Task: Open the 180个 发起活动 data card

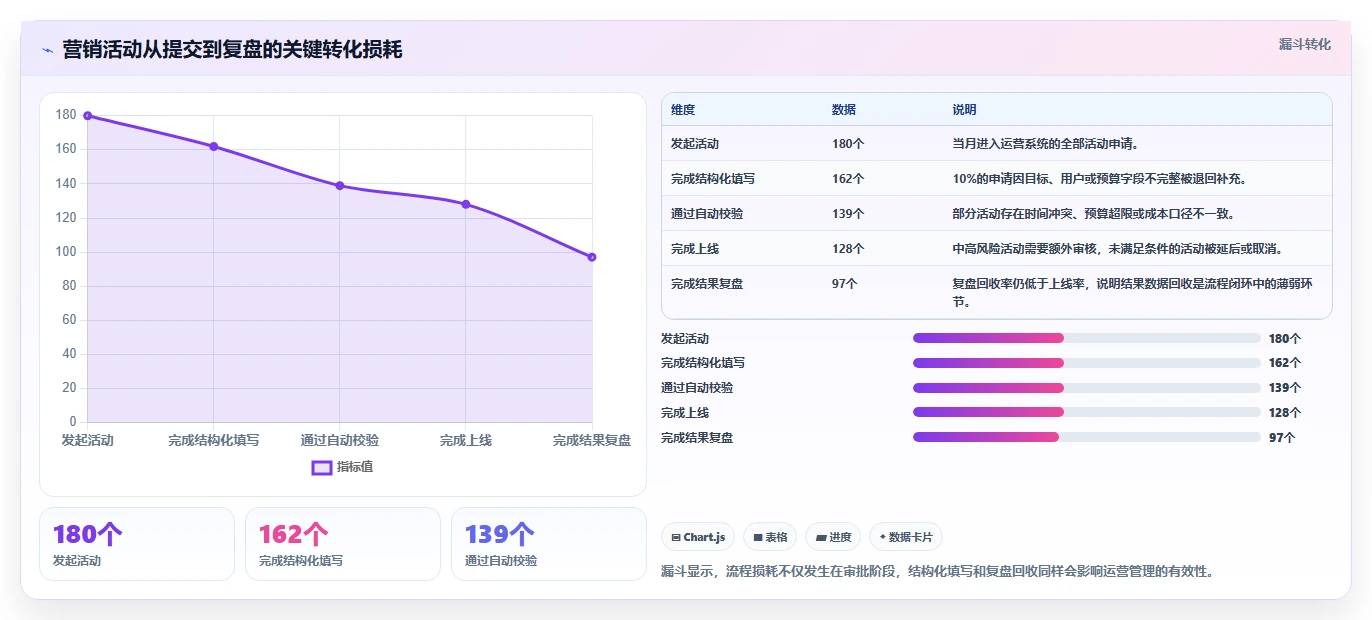Action: [x=137, y=544]
